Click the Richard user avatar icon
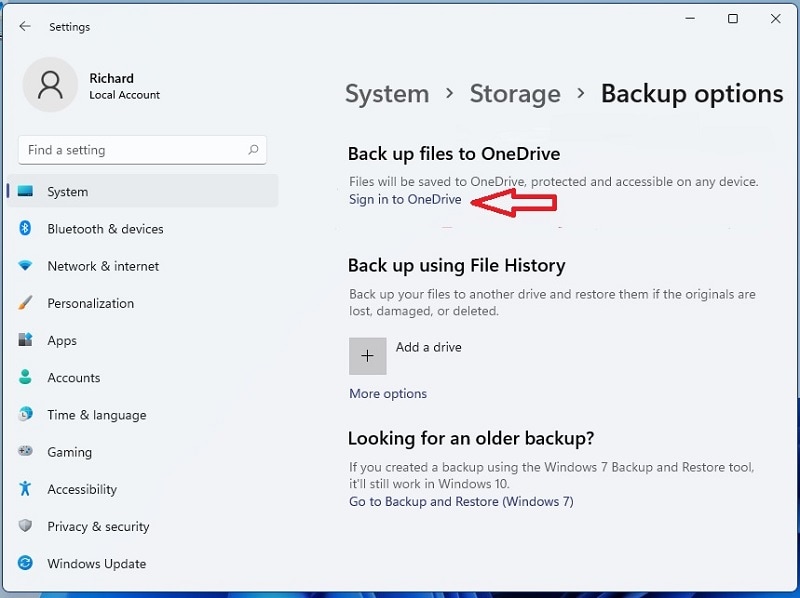 [x=50, y=85]
